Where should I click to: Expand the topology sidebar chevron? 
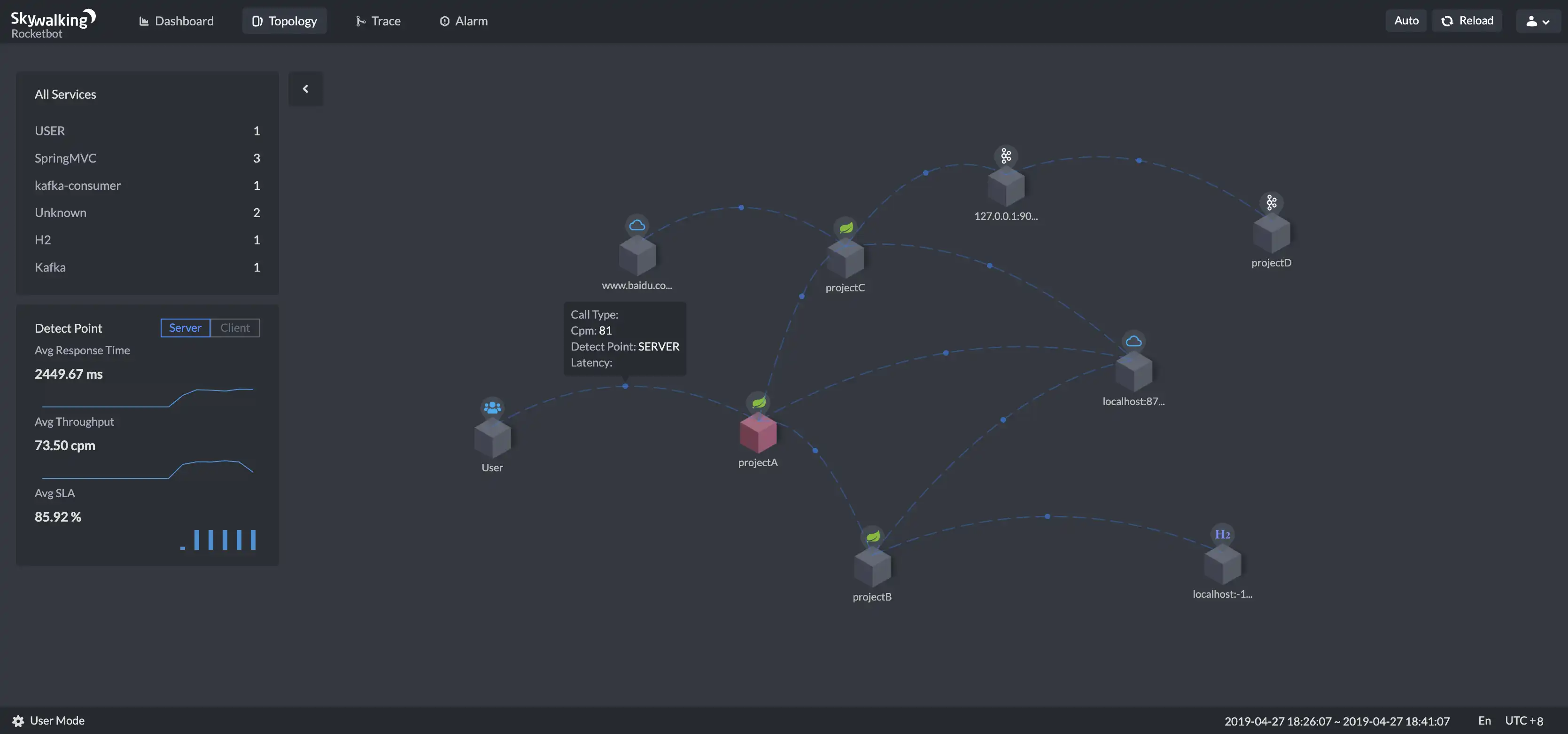pyautogui.click(x=306, y=88)
